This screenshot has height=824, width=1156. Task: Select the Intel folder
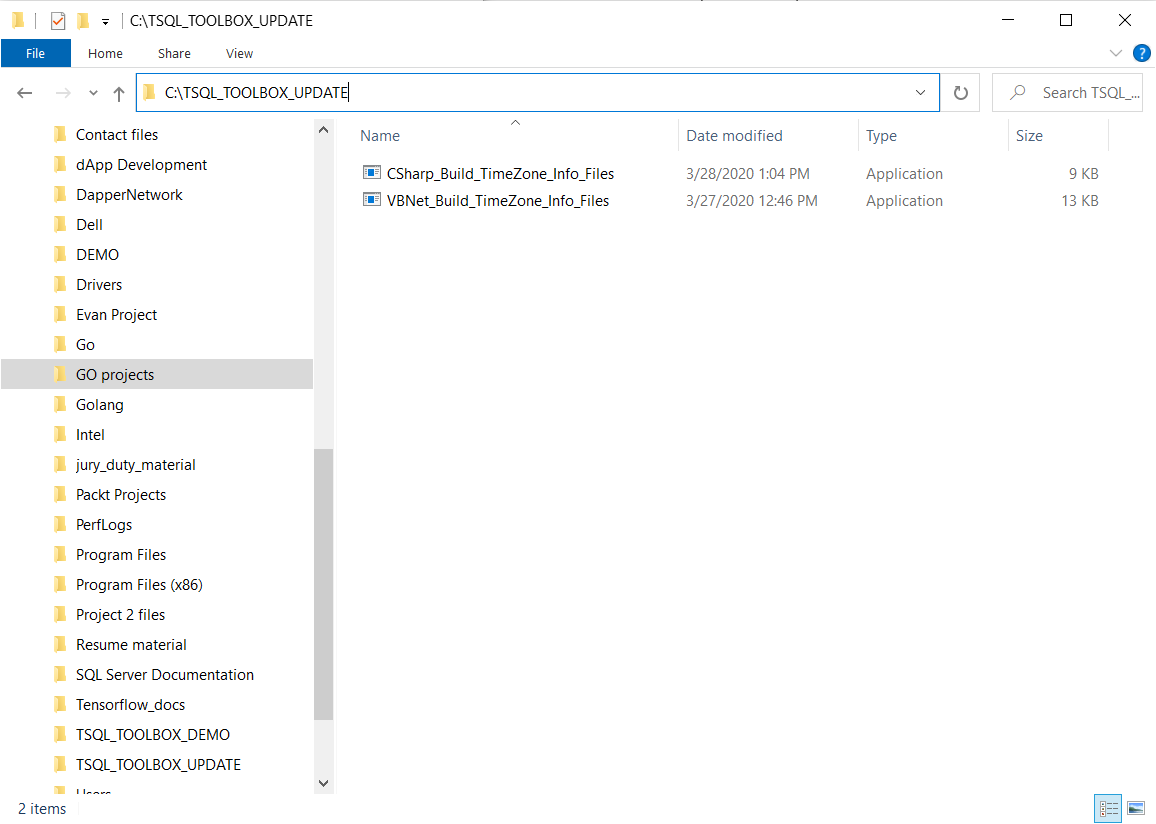[90, 435]
